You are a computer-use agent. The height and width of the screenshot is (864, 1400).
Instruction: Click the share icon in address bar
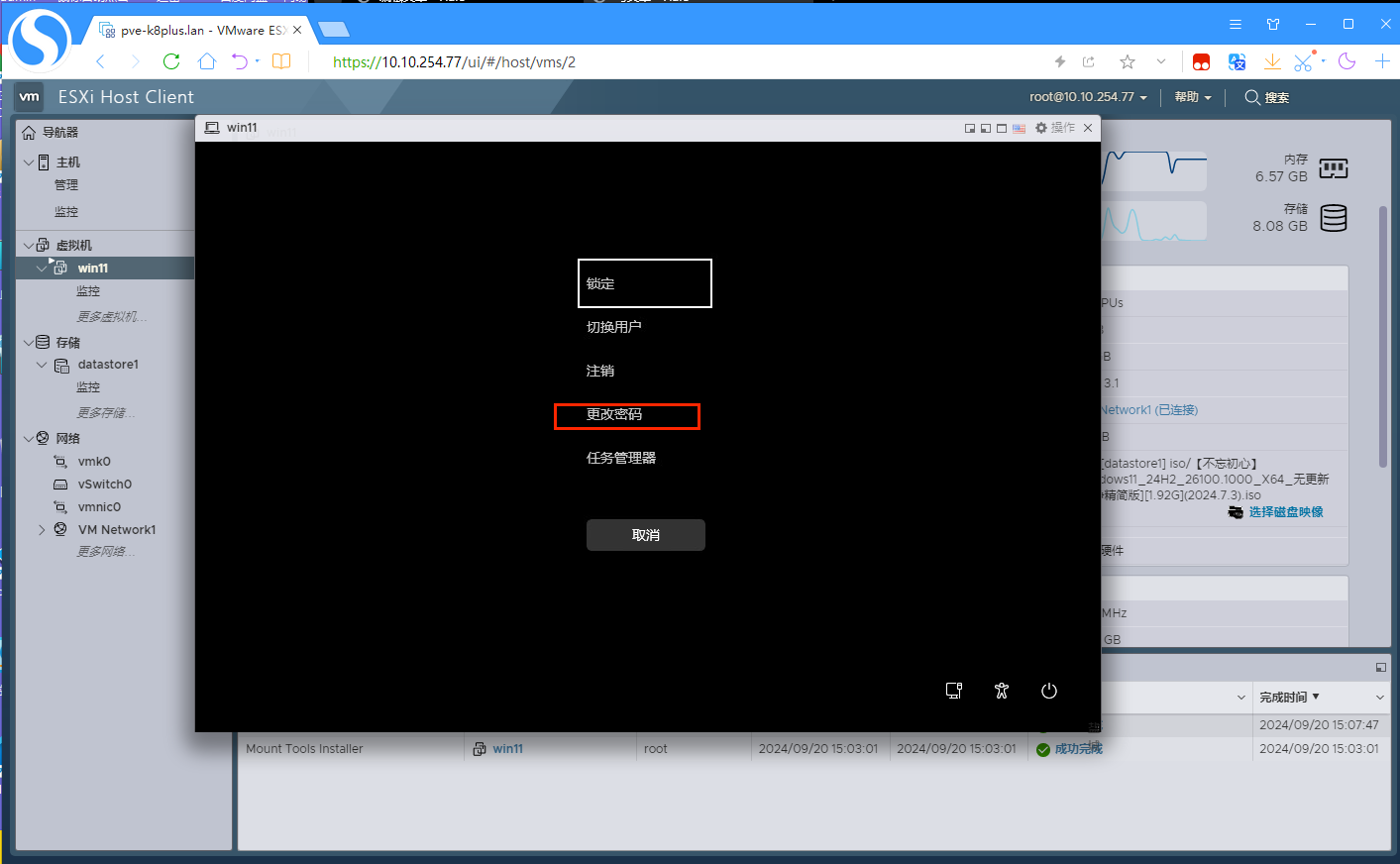1089,61
